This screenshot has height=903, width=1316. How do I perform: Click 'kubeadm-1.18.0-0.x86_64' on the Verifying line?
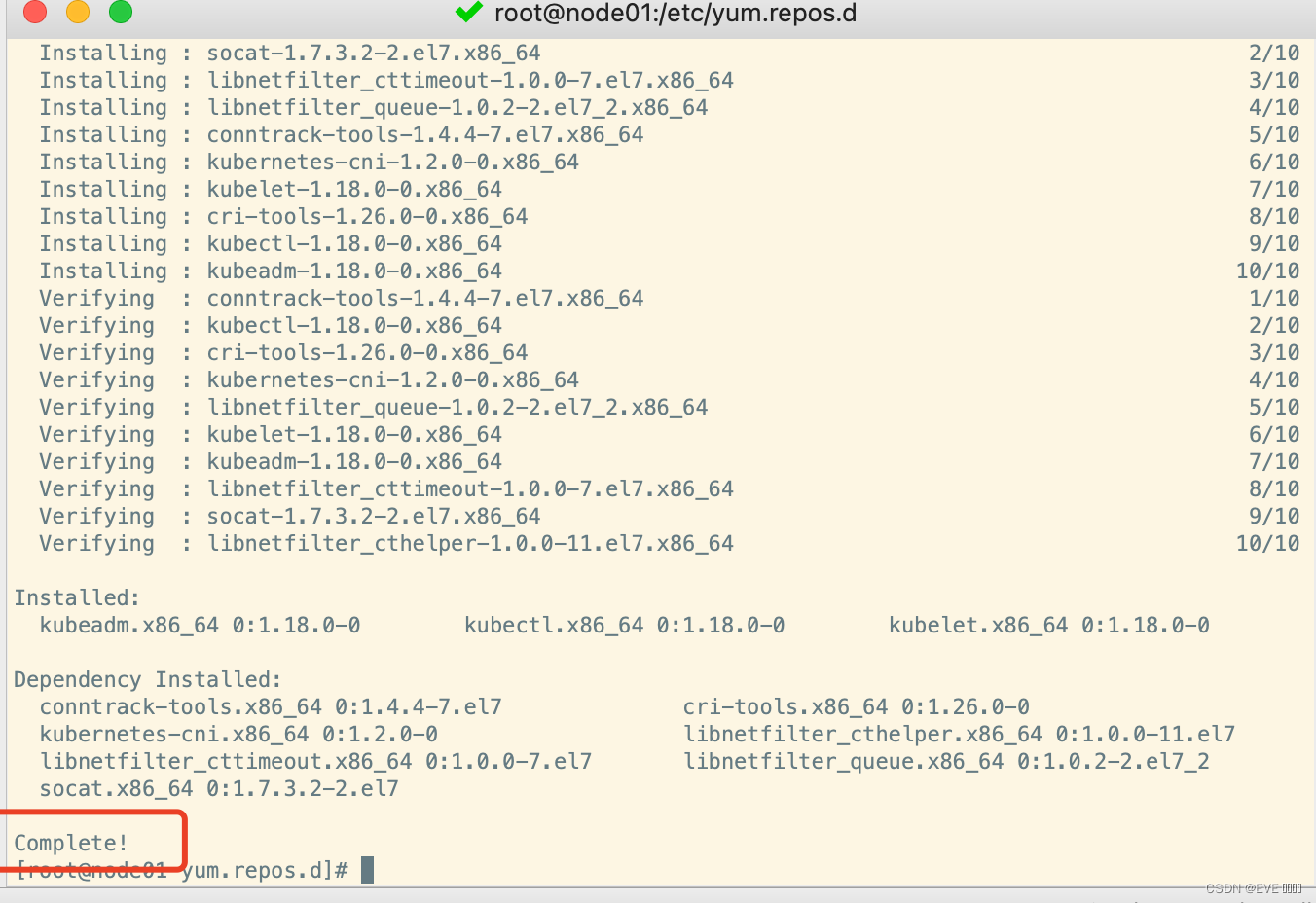click(x=354, y=462)
